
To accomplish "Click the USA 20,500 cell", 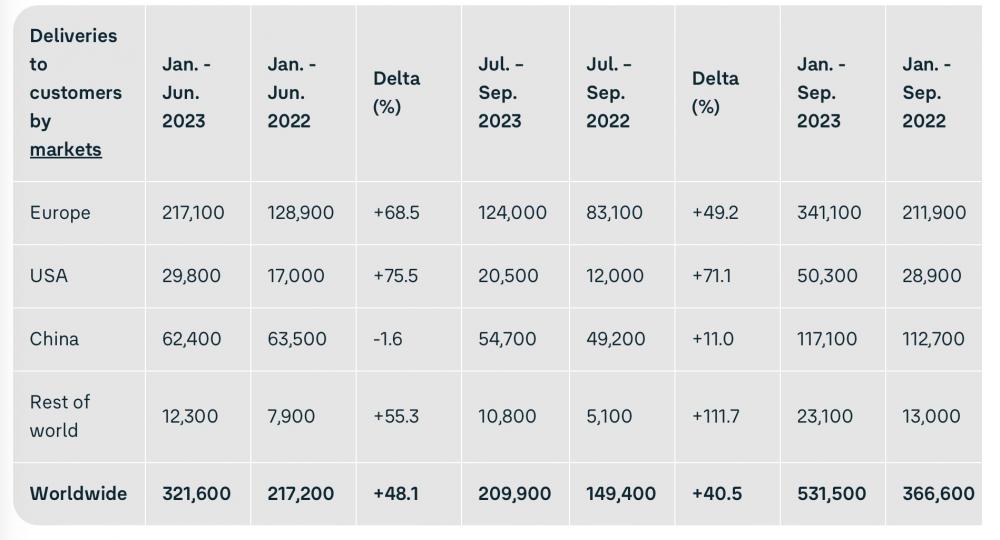I will [508, 275].
